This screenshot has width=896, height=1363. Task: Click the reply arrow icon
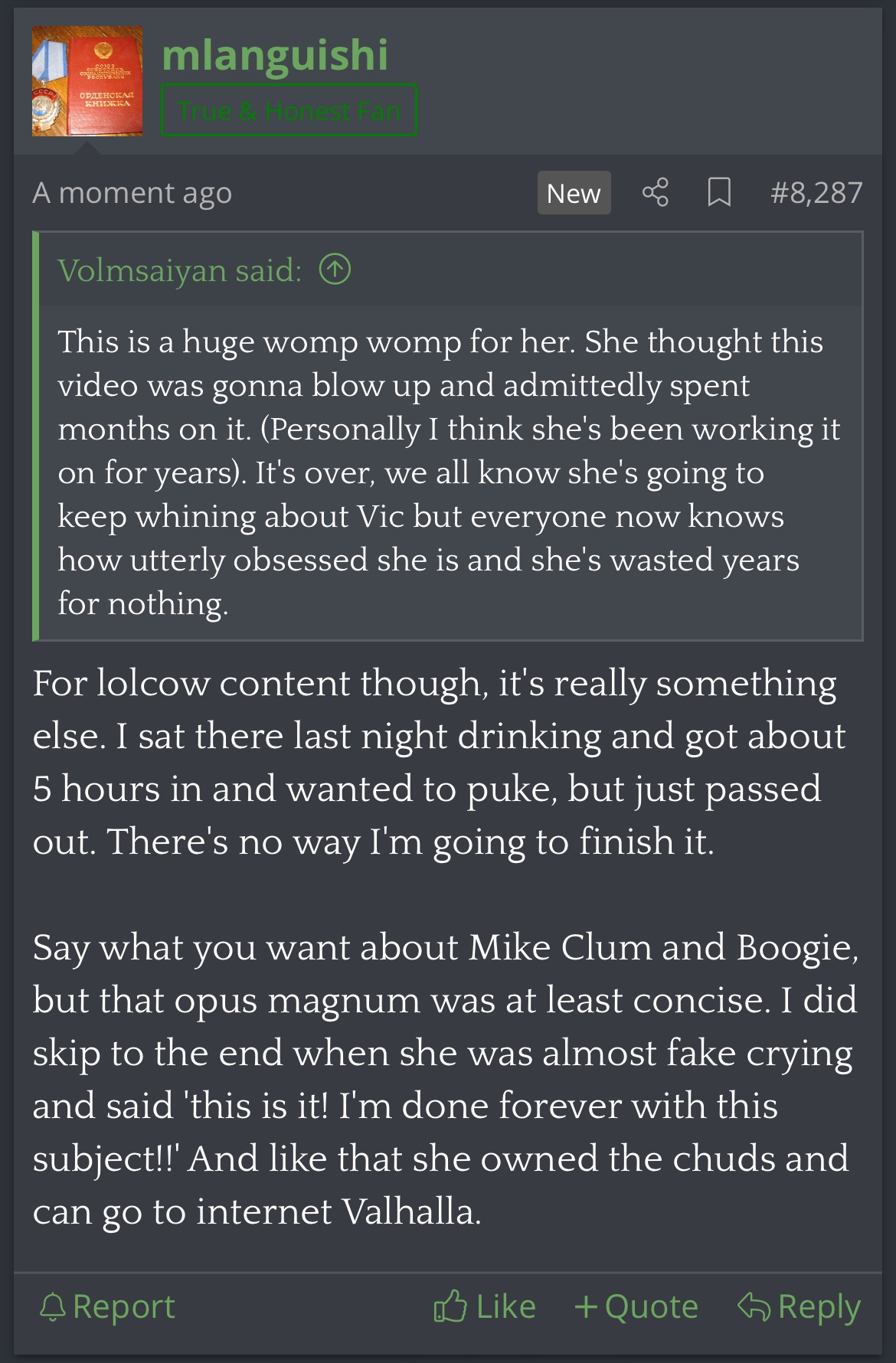(x=754, y=1306)
